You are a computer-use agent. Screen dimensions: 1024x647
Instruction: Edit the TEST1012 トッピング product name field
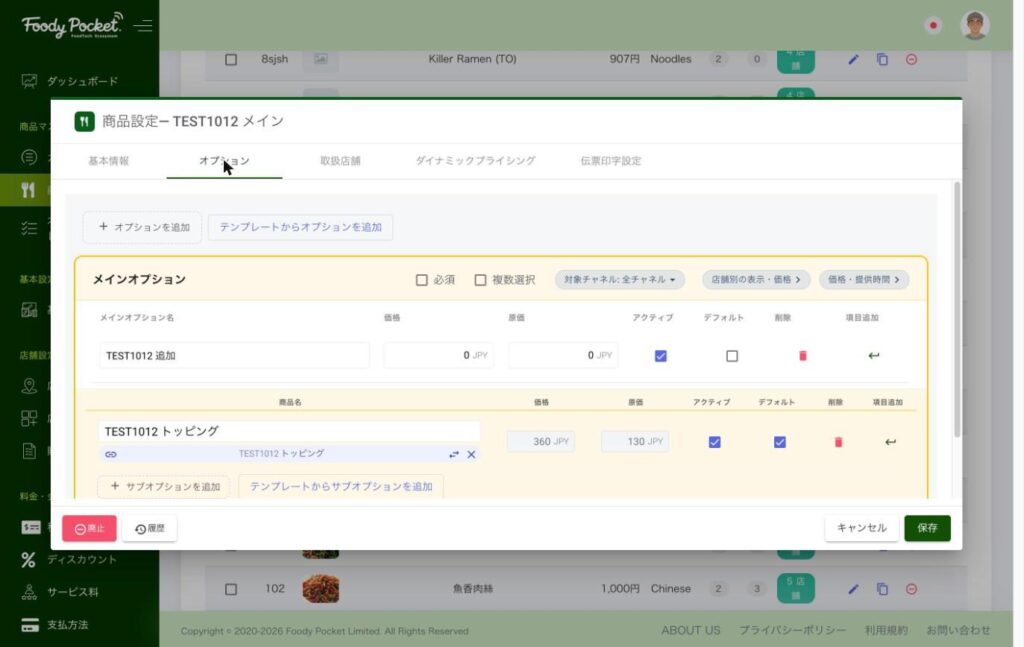click(x=289, y=432)
